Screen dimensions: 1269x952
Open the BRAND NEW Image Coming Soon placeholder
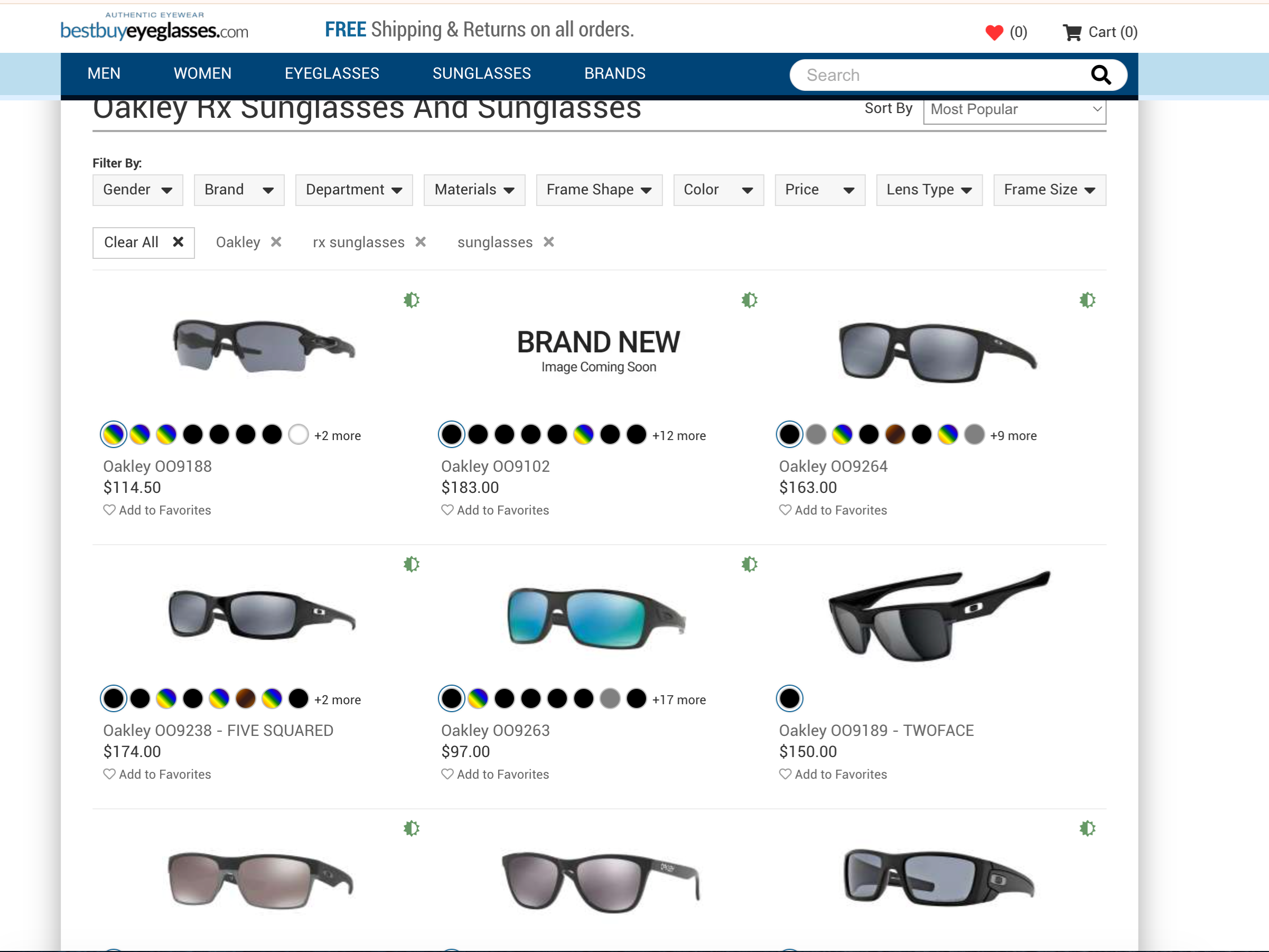pyautogui.click(x=599, y=351)
